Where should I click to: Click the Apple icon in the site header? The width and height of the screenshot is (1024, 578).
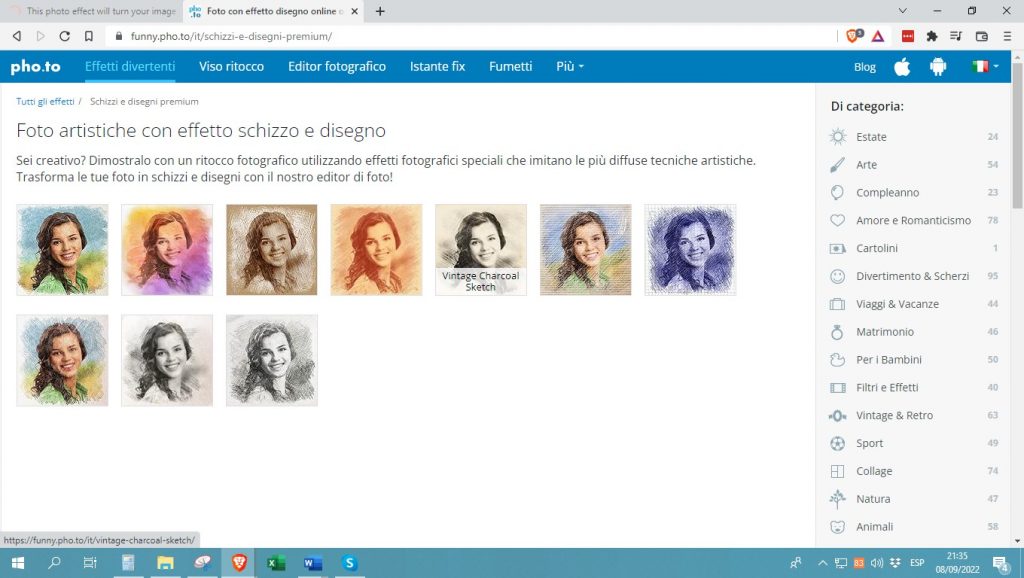click(901, 66)
